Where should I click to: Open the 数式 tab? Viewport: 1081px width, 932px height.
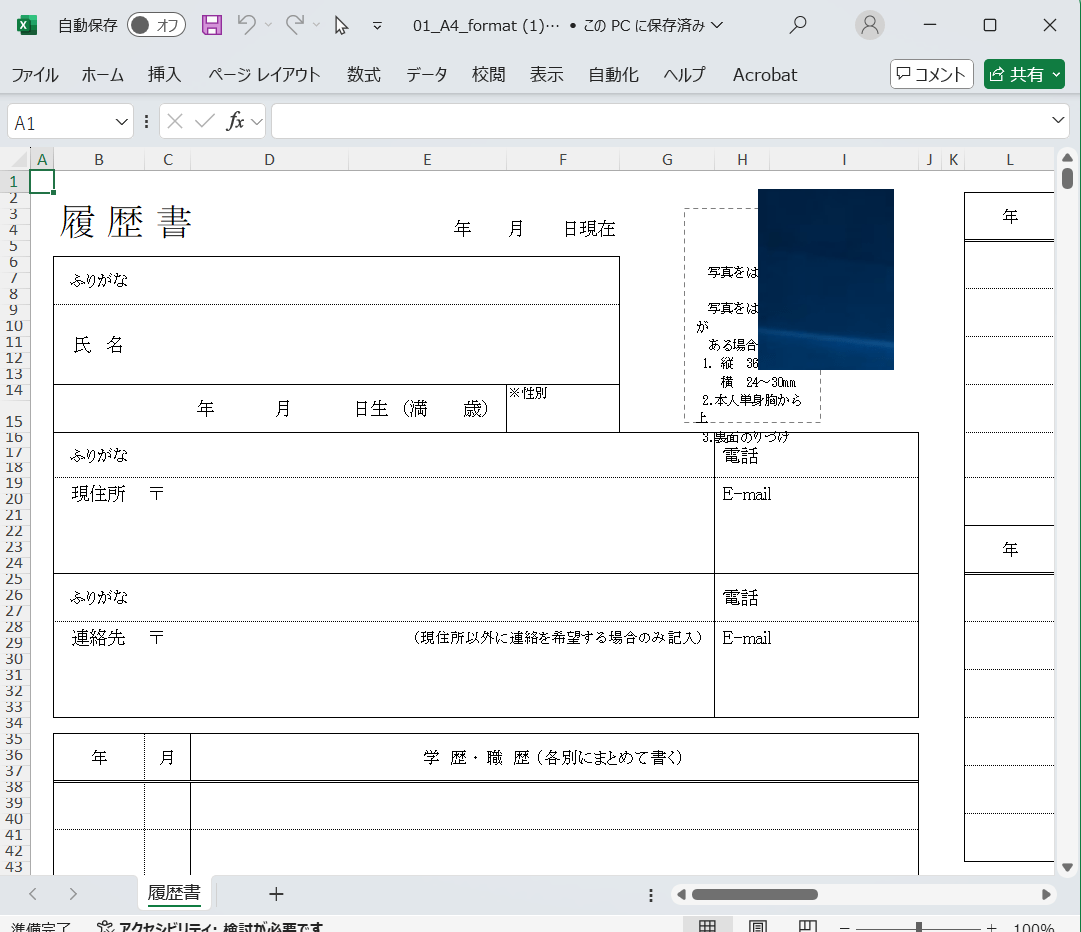[x=363, y=74]
